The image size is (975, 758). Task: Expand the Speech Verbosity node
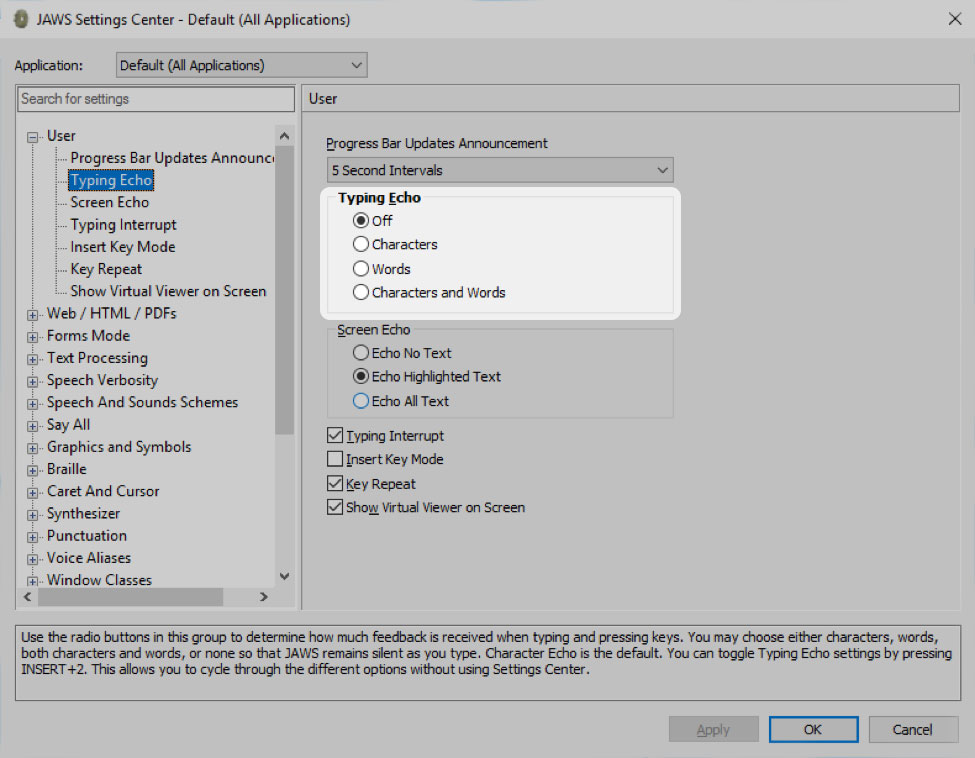33,381
